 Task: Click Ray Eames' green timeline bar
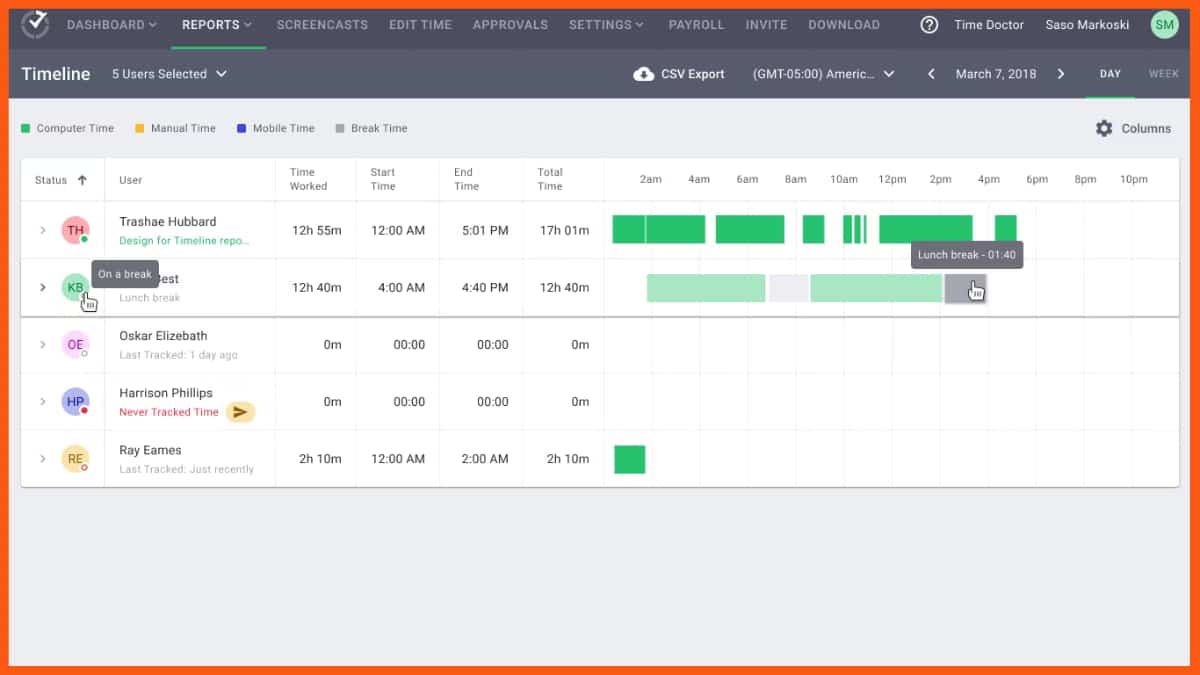(629, 458)
